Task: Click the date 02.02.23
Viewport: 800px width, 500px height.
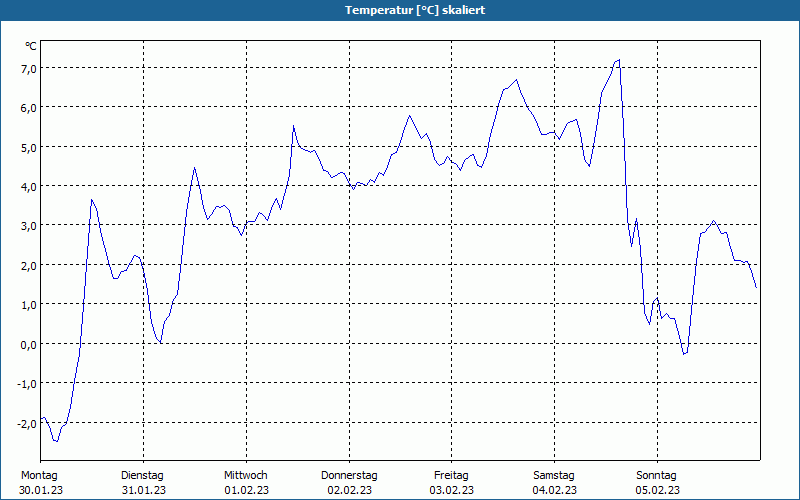Action: coord(349,490)
